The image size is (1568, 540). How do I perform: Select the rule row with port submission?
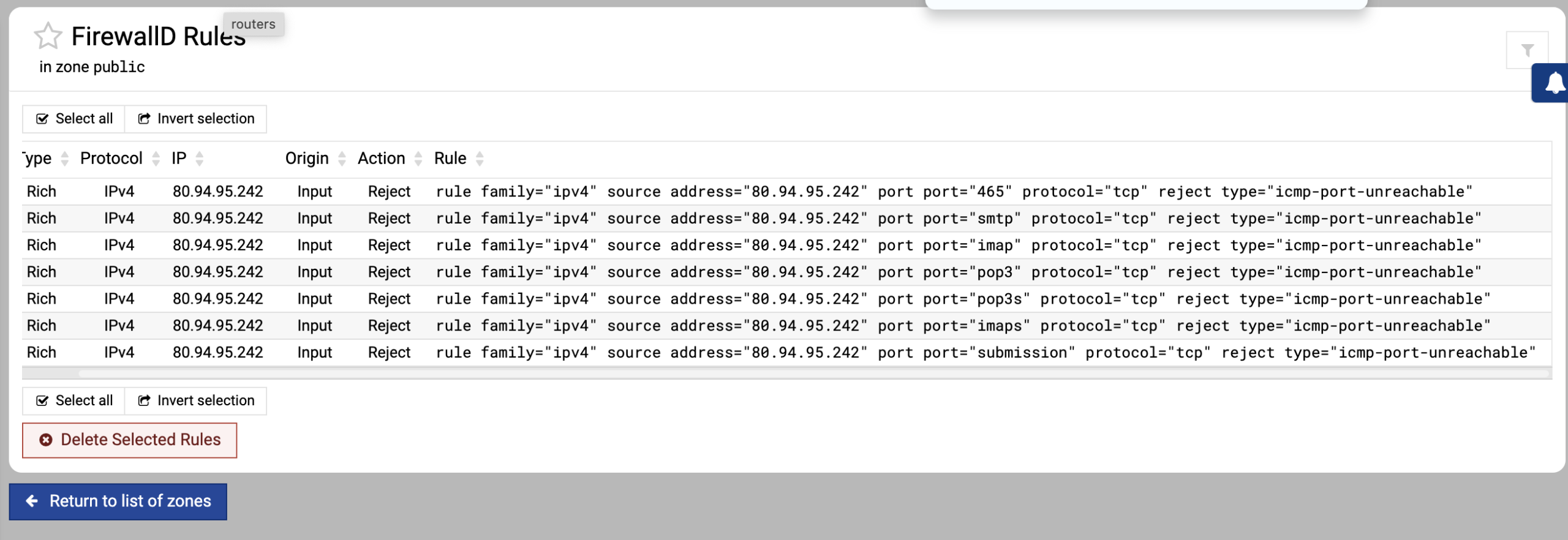[786, 353]
